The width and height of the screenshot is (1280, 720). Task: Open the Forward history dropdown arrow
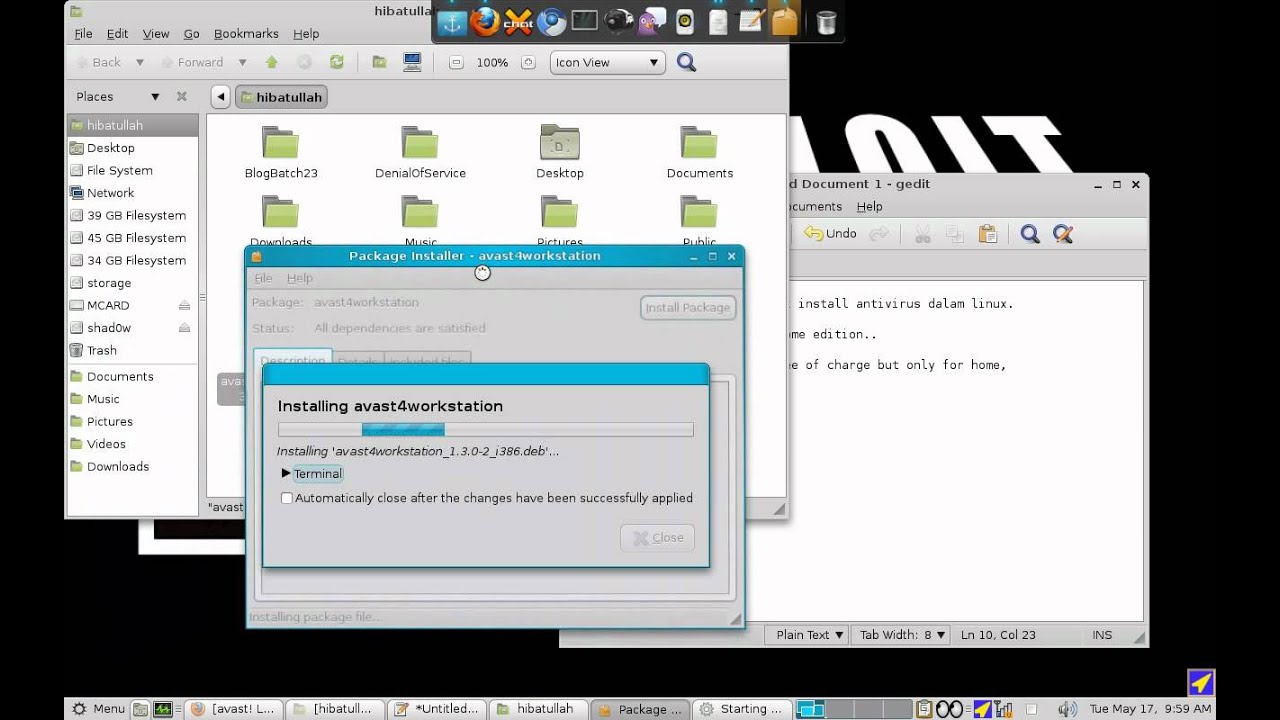point(242,62)
